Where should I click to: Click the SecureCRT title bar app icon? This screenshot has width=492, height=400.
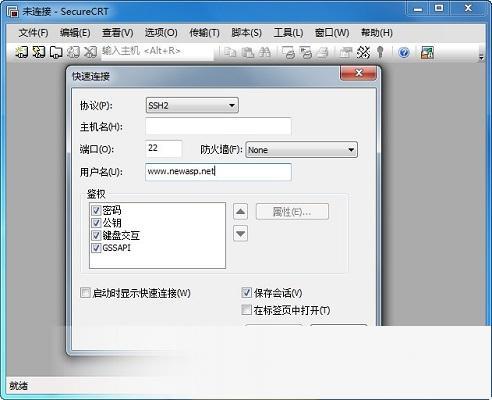point(13,12)
